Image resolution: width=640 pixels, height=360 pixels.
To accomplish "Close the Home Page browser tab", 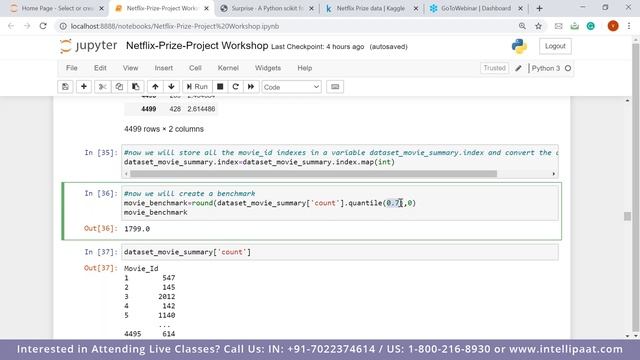I will 102,8.
